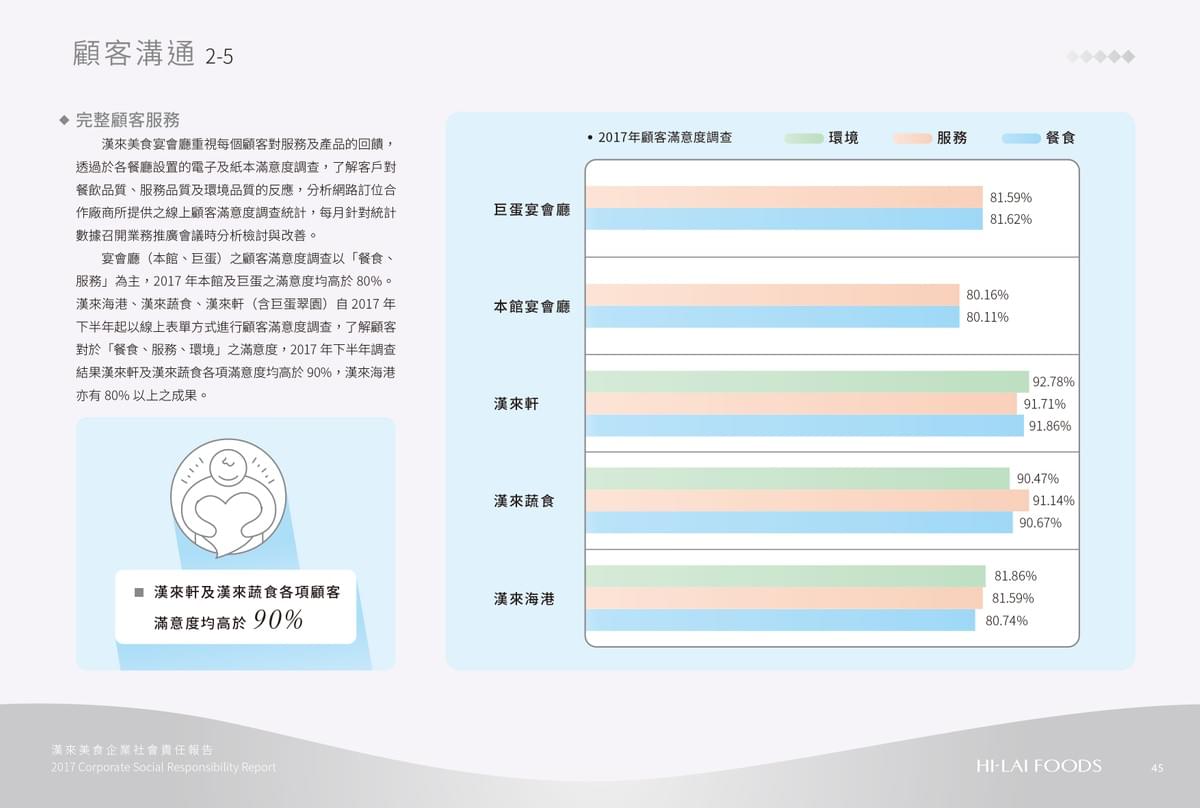
Task: Click the 90.67% bar value
Action: pyautogui.click(x=1040, y=523)
